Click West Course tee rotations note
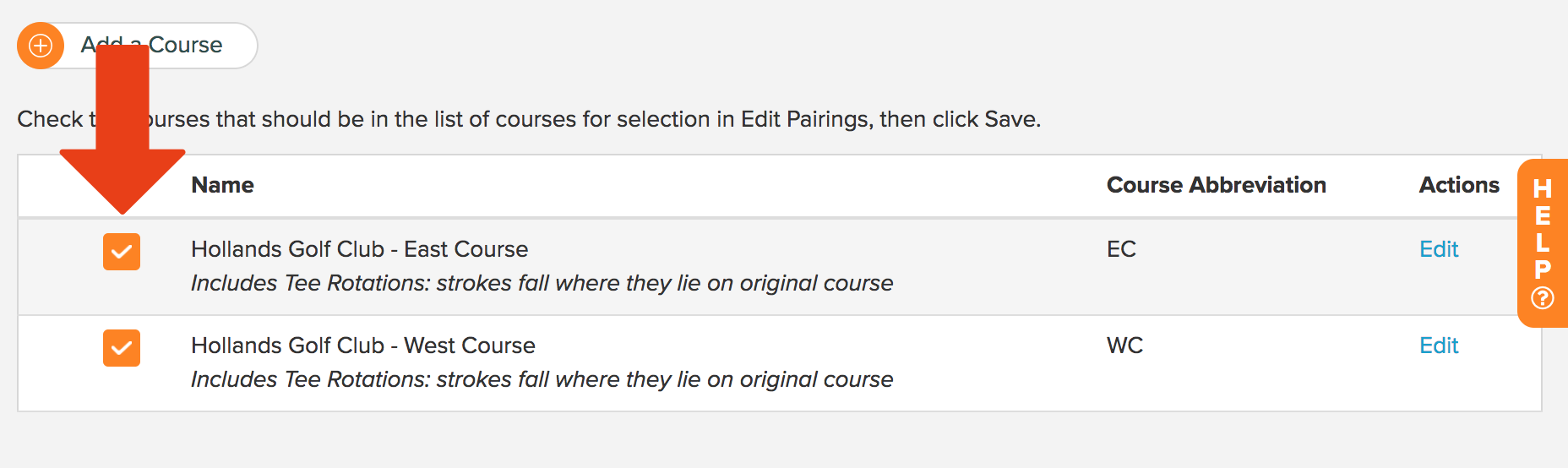The width and height of the screenshot is (1568, 468). tap(542, 379)
